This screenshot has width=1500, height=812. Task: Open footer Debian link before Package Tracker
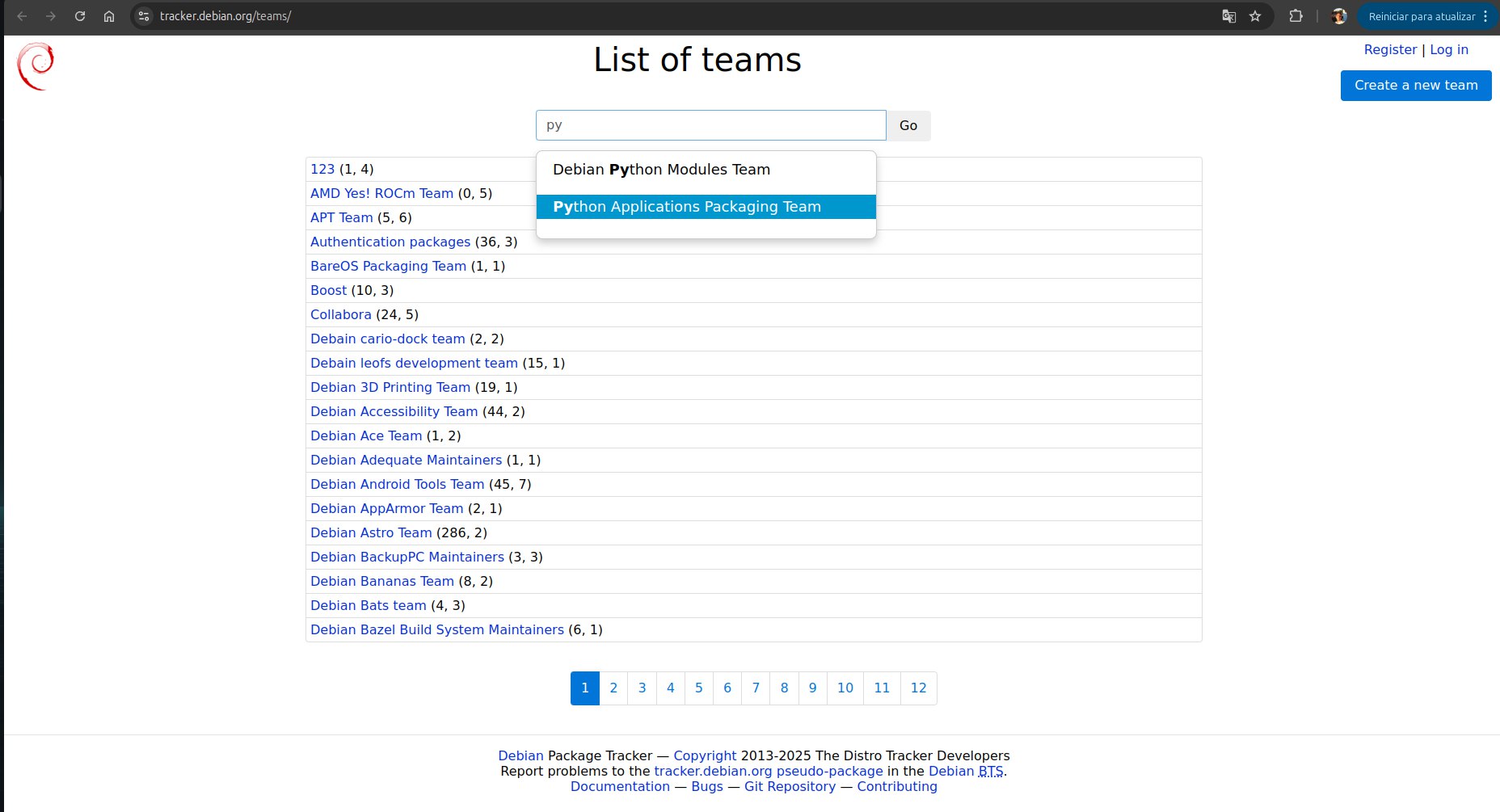pos(520,755)
